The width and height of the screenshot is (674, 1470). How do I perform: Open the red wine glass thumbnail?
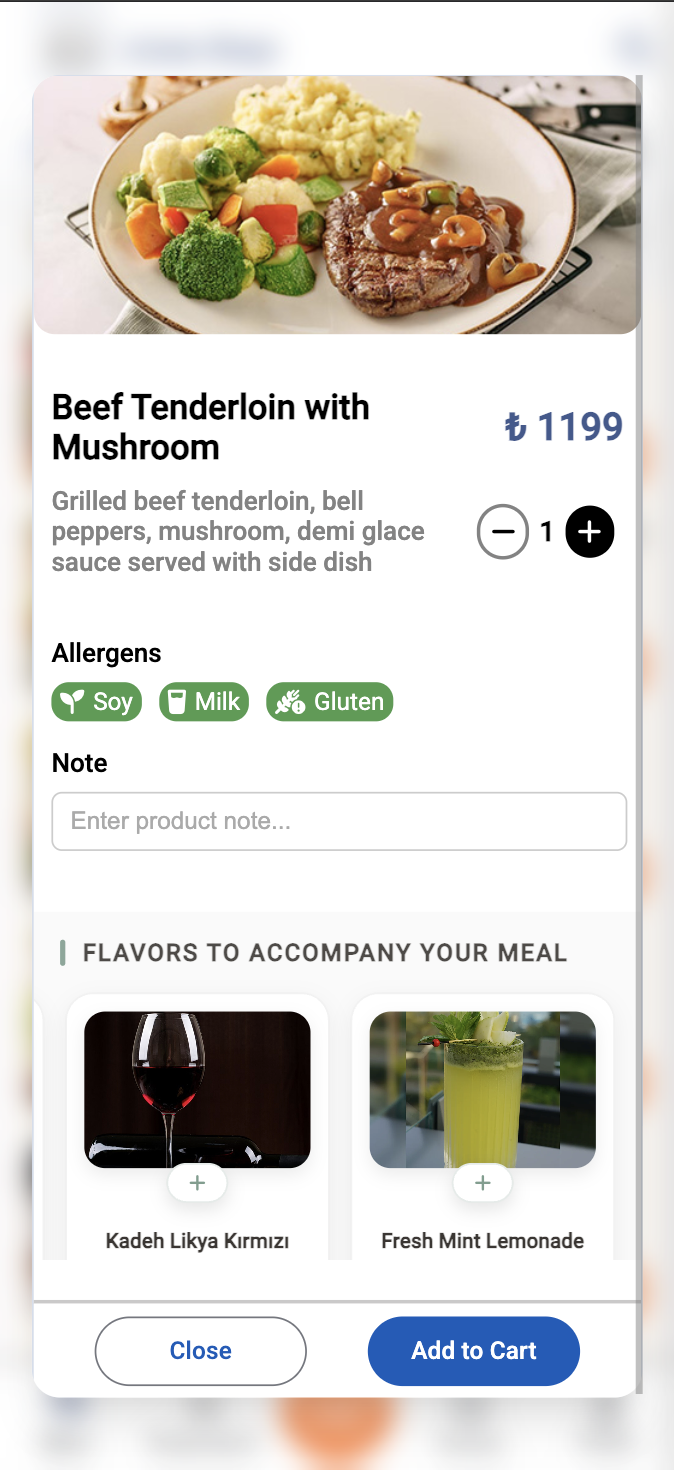197,1088
